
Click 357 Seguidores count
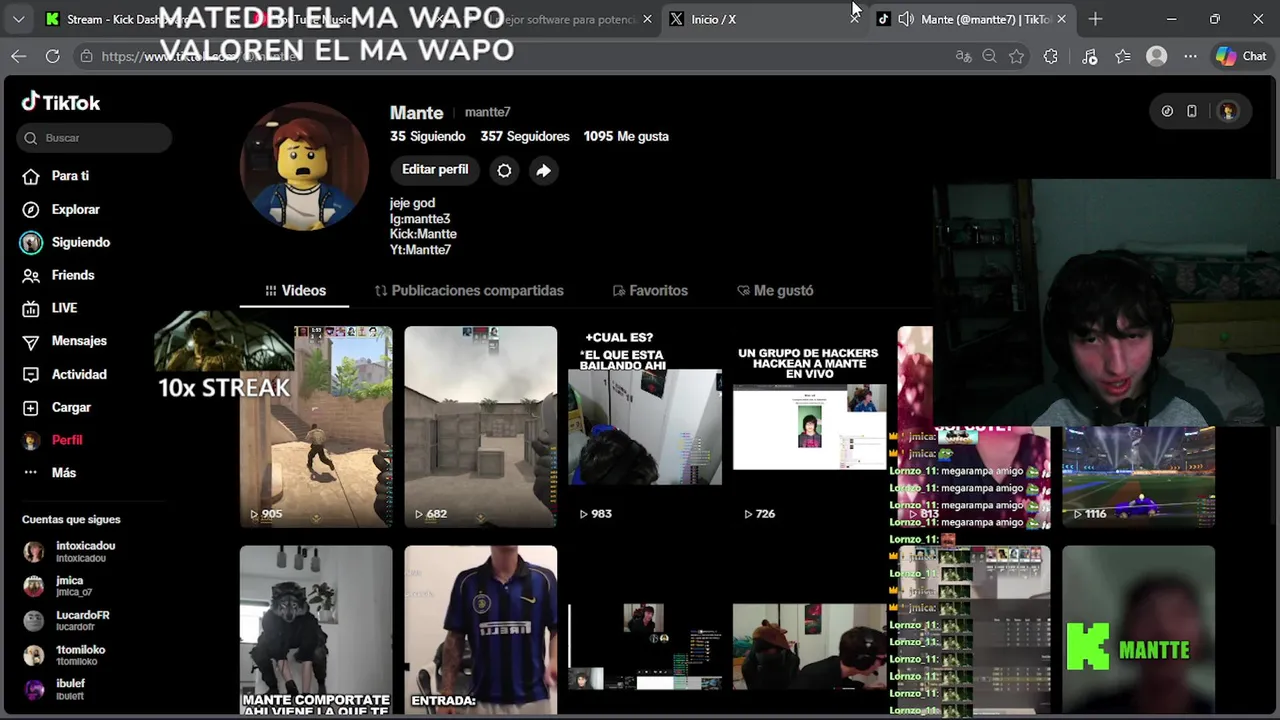tap(524, 136)
